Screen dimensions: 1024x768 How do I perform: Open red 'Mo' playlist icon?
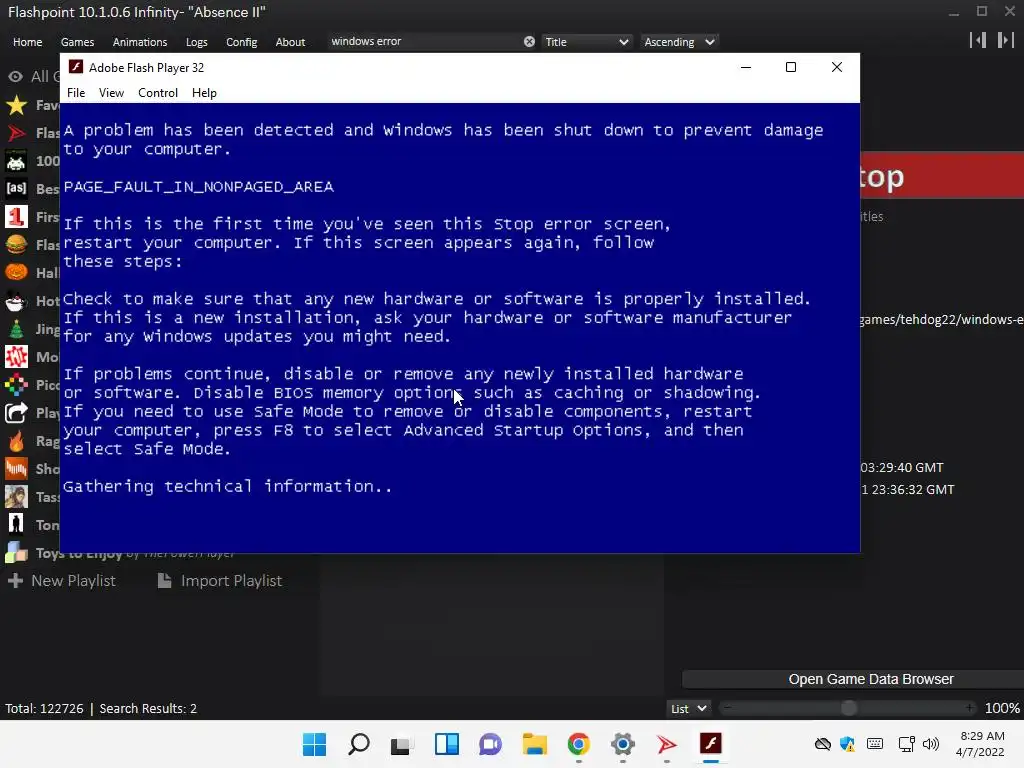(16, 357)
